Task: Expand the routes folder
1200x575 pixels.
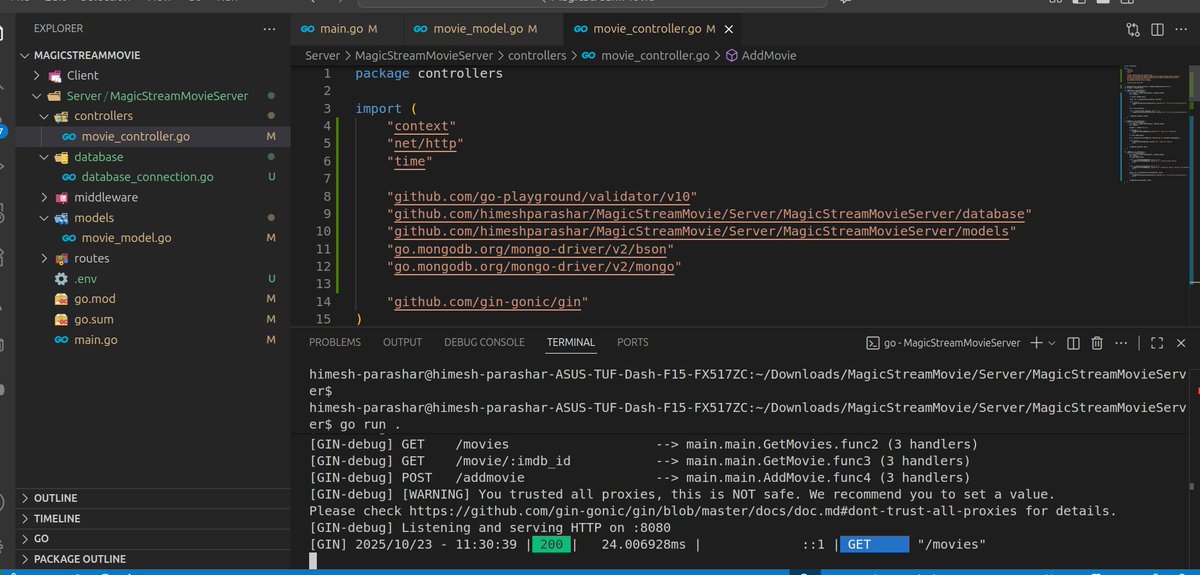Action: (x=44, y=258)
